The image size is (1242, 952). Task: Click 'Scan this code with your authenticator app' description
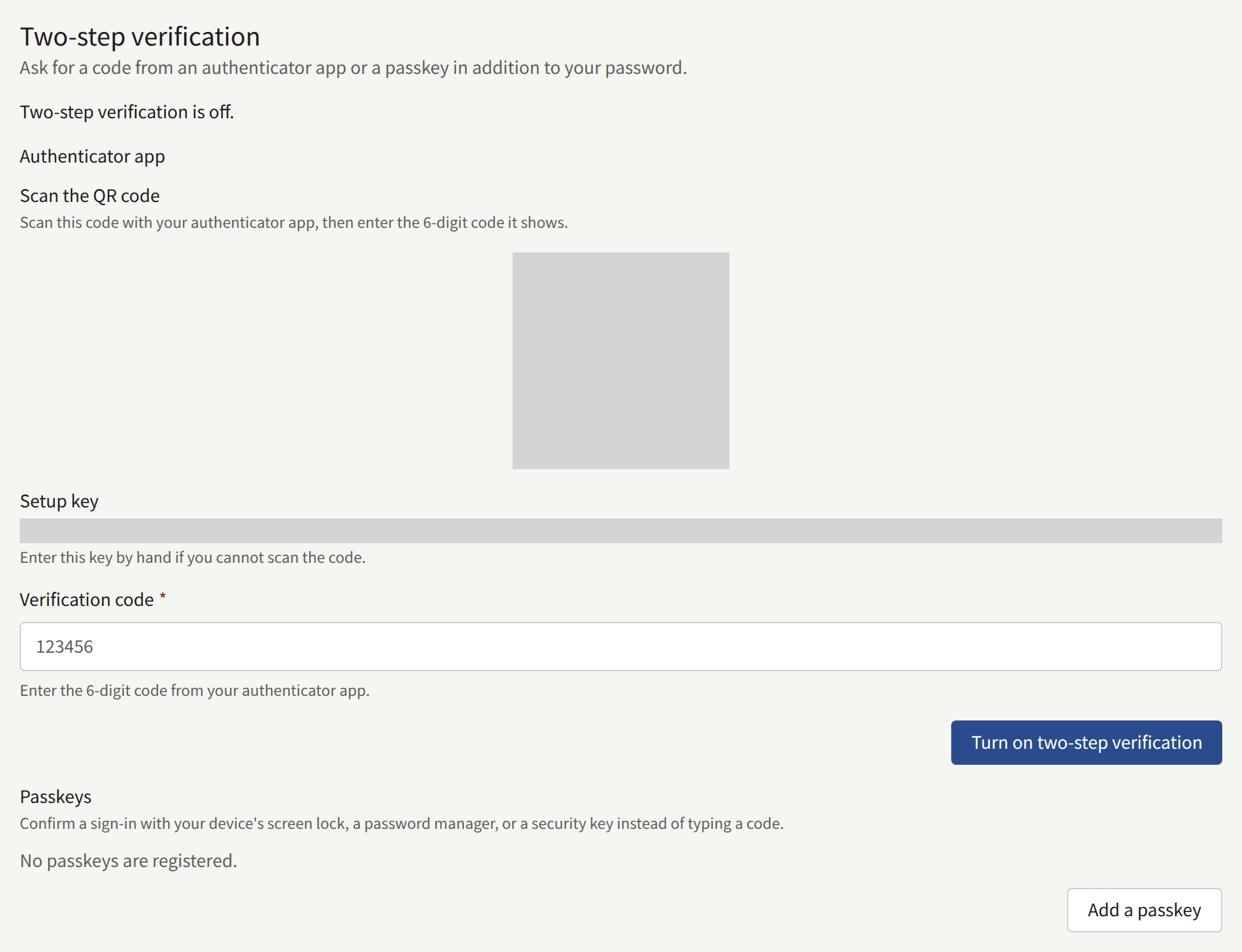click(x=294, y=222)
